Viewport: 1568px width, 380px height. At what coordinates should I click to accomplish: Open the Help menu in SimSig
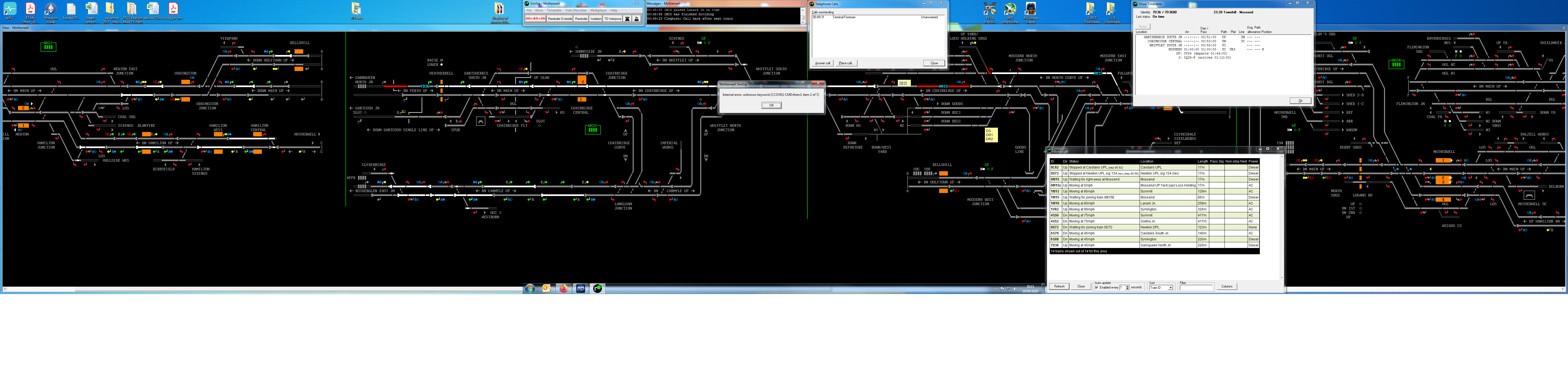coord(614,10)
